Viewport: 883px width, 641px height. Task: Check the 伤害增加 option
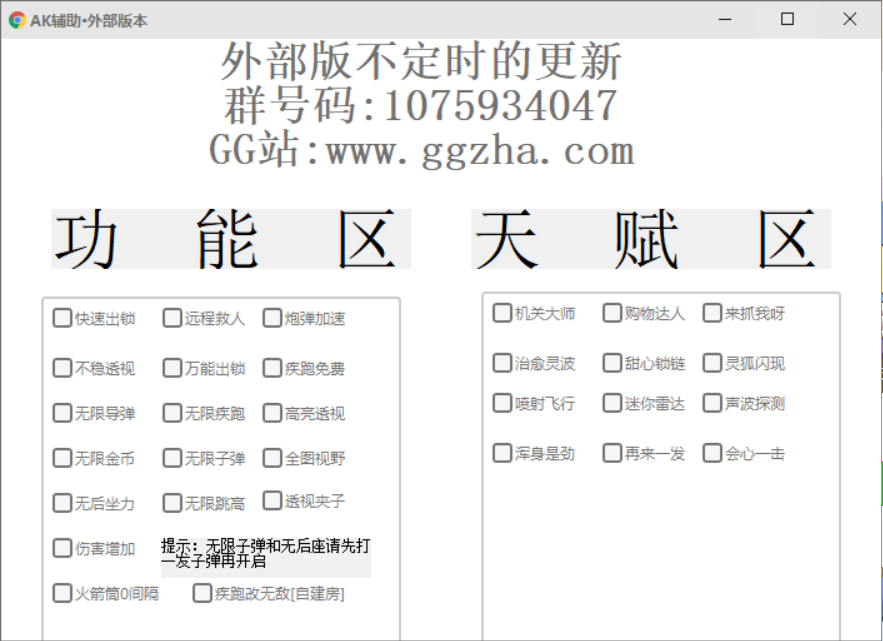pyautogui.click(x=63, y=548)
